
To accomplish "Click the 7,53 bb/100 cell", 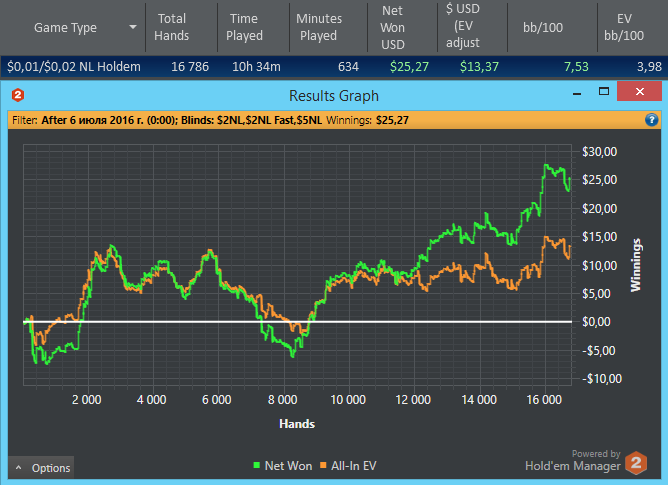I will point(576,67).
